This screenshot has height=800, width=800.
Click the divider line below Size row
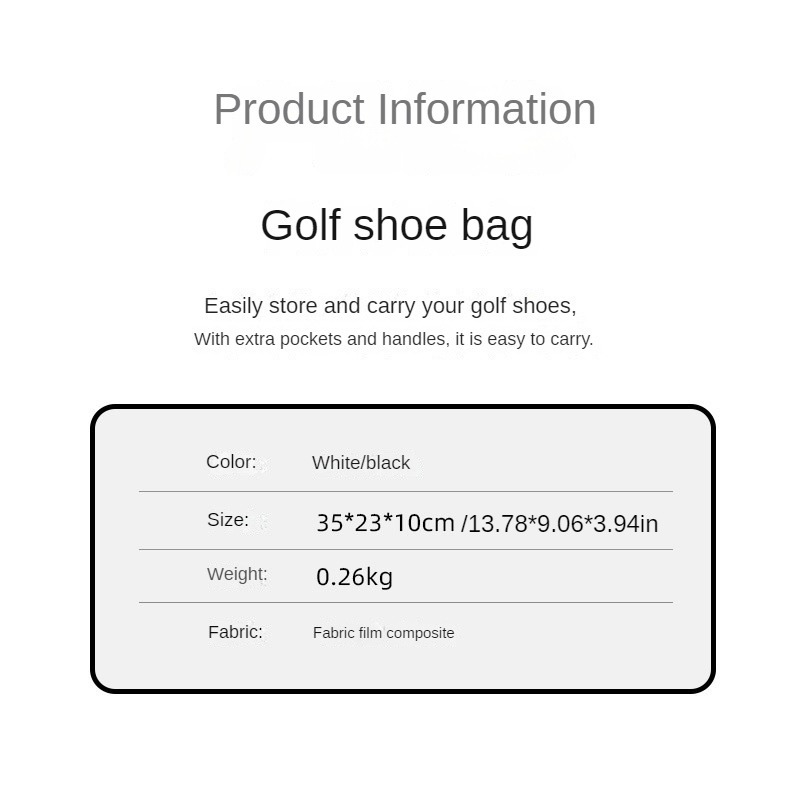tap(406, 549)
